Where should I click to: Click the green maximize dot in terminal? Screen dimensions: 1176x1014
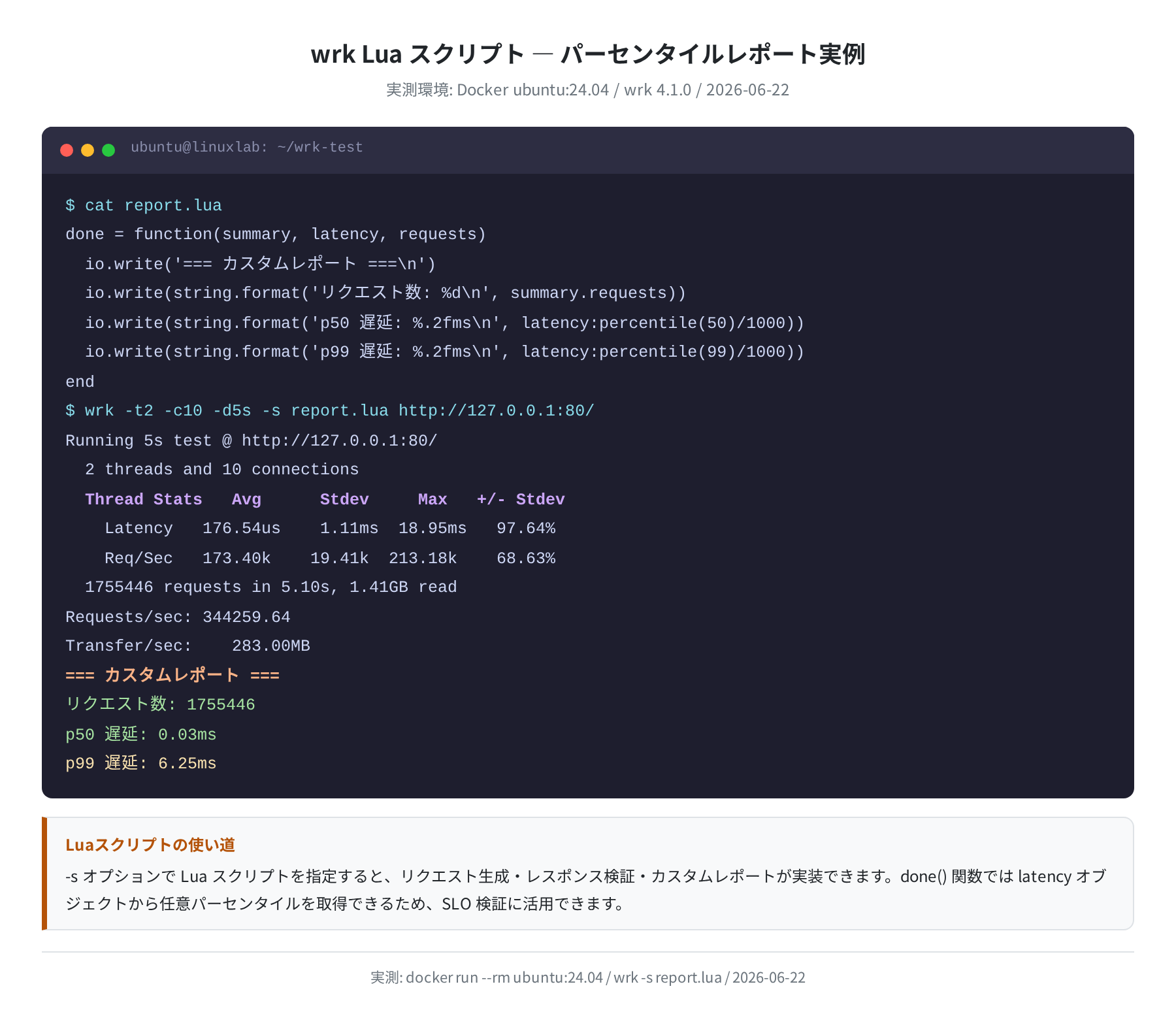click(108, 150)
